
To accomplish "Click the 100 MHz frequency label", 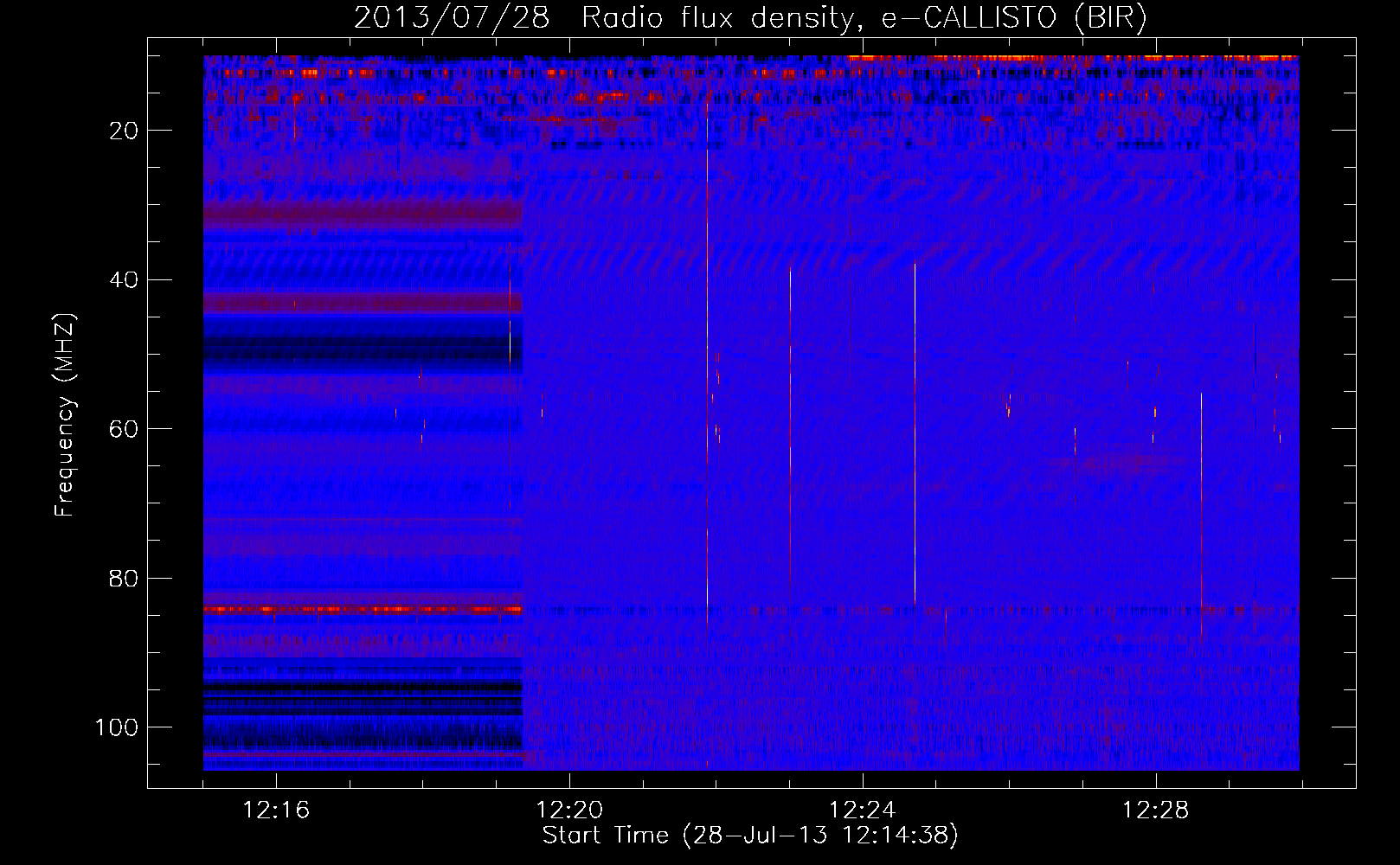I will [x=117, y=727].
